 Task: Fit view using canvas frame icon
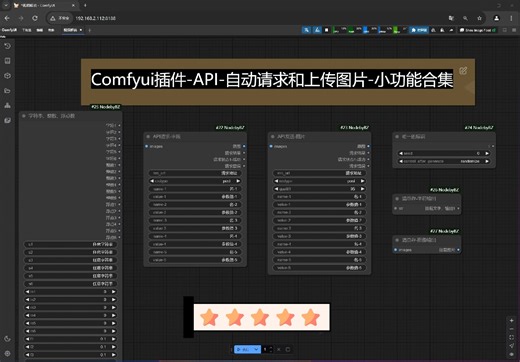pyautogui.click(x=512, y=337)
